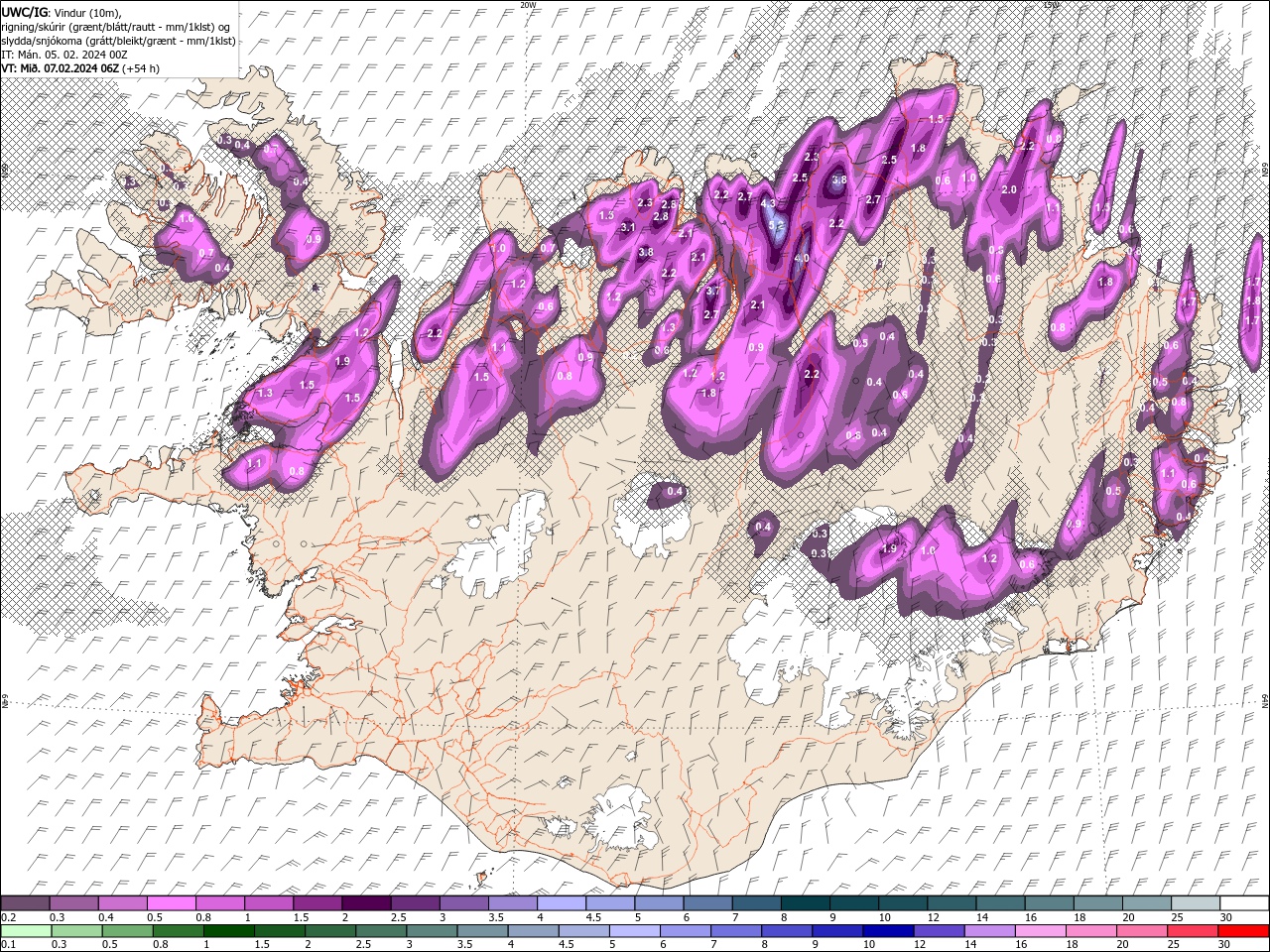Click the 4.0 snowfall value on map

(x=802, y=258)
